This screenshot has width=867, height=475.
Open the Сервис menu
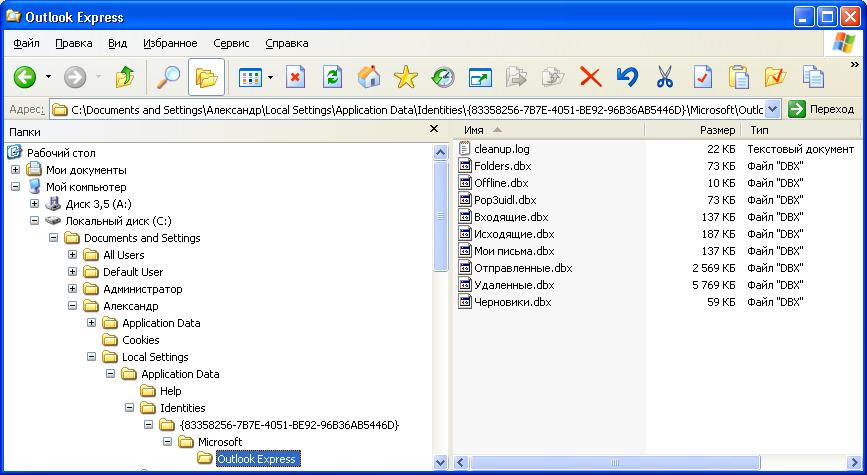tap(231, 43)
